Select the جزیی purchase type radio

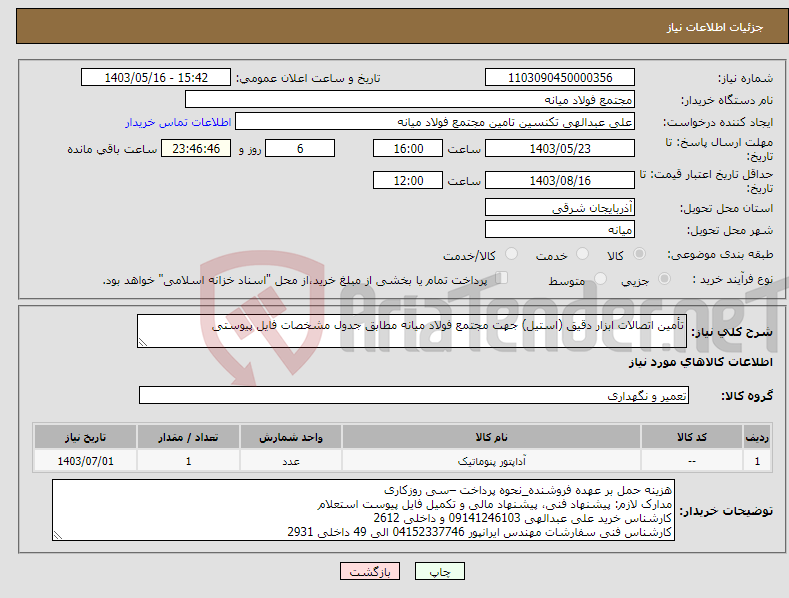coord(664,279)
